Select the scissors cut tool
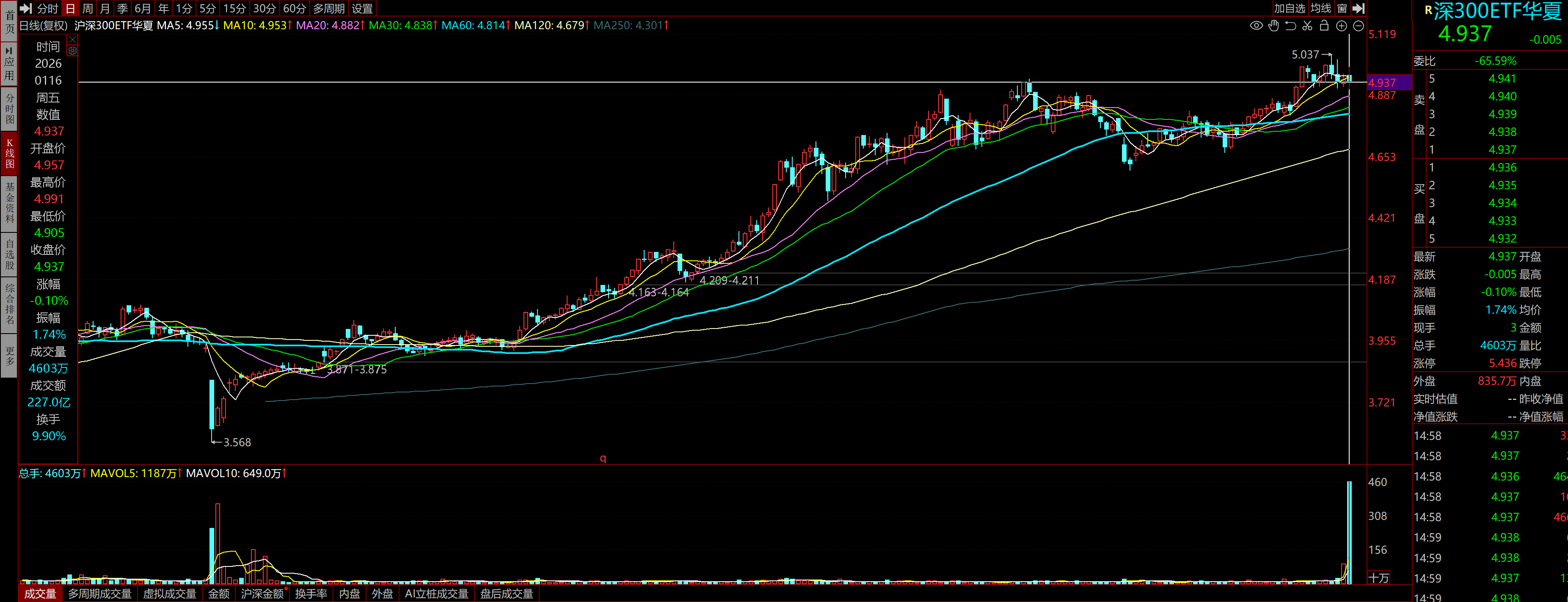 click(1307, 25)
